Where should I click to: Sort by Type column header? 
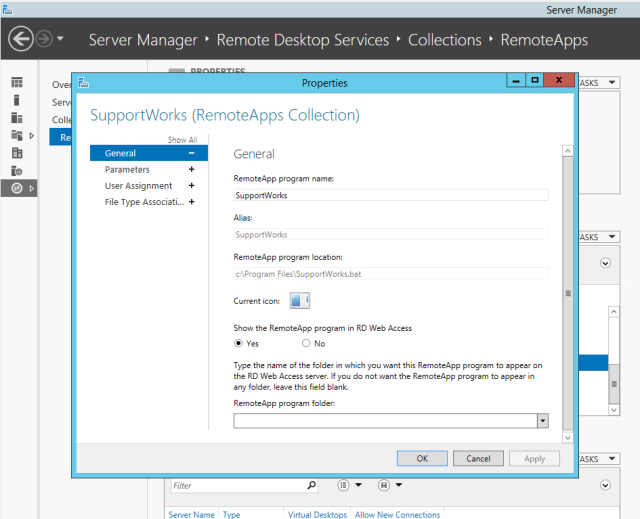pyautogui.click(x=231, y=514)
